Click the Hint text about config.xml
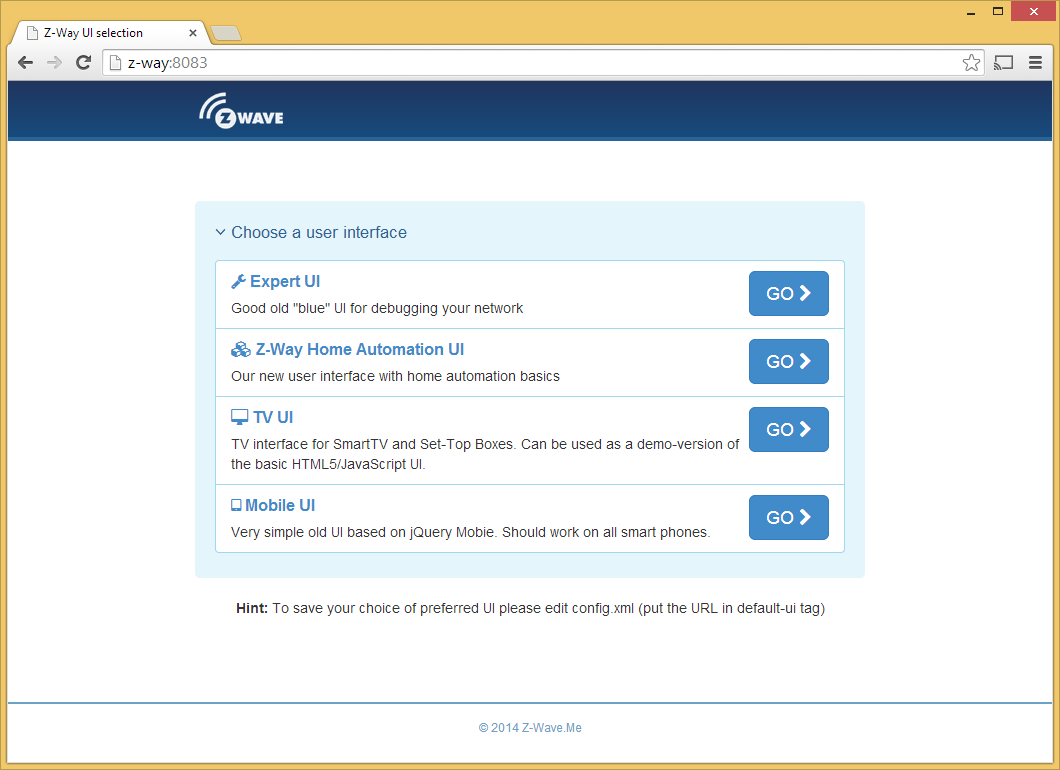The image size is (1060, 770). (x=530, y=608)
